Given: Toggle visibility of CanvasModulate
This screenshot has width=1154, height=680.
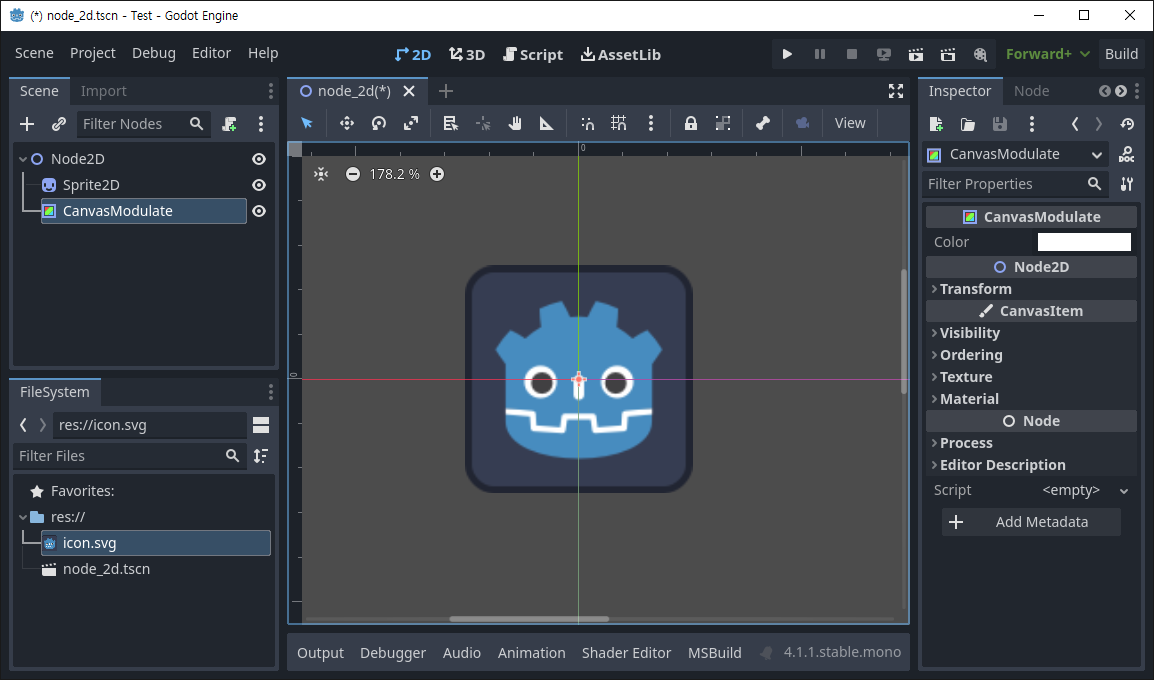Looking at the screenshot, I should coord(259,211).
